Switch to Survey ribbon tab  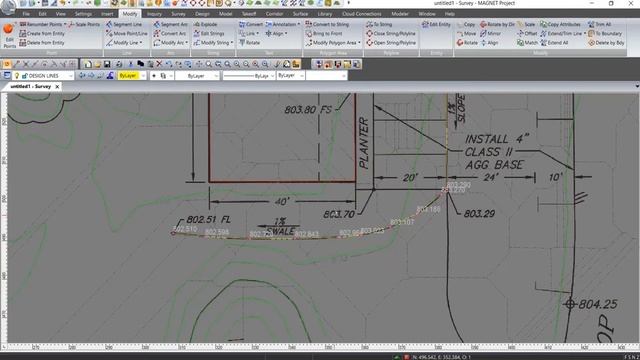tap(178, 14)
